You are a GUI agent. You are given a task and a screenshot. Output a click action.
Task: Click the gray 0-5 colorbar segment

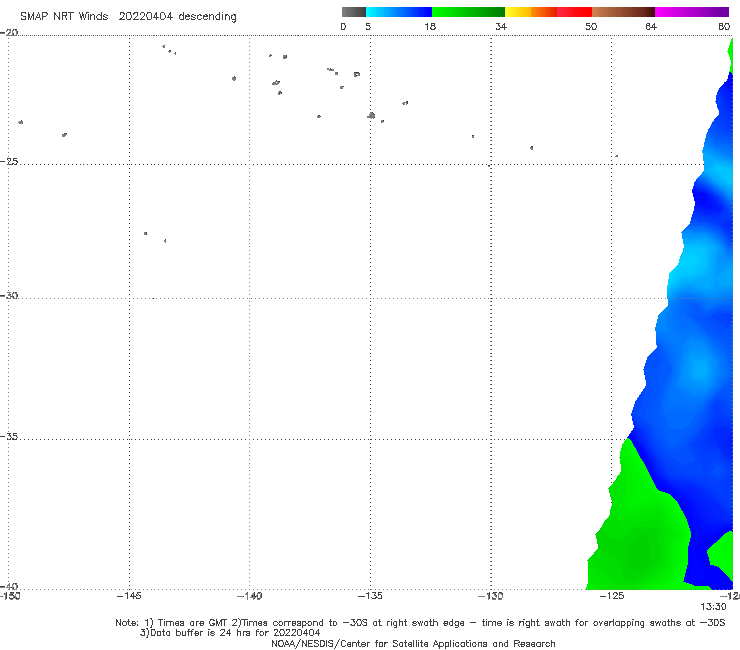point(354,12)
